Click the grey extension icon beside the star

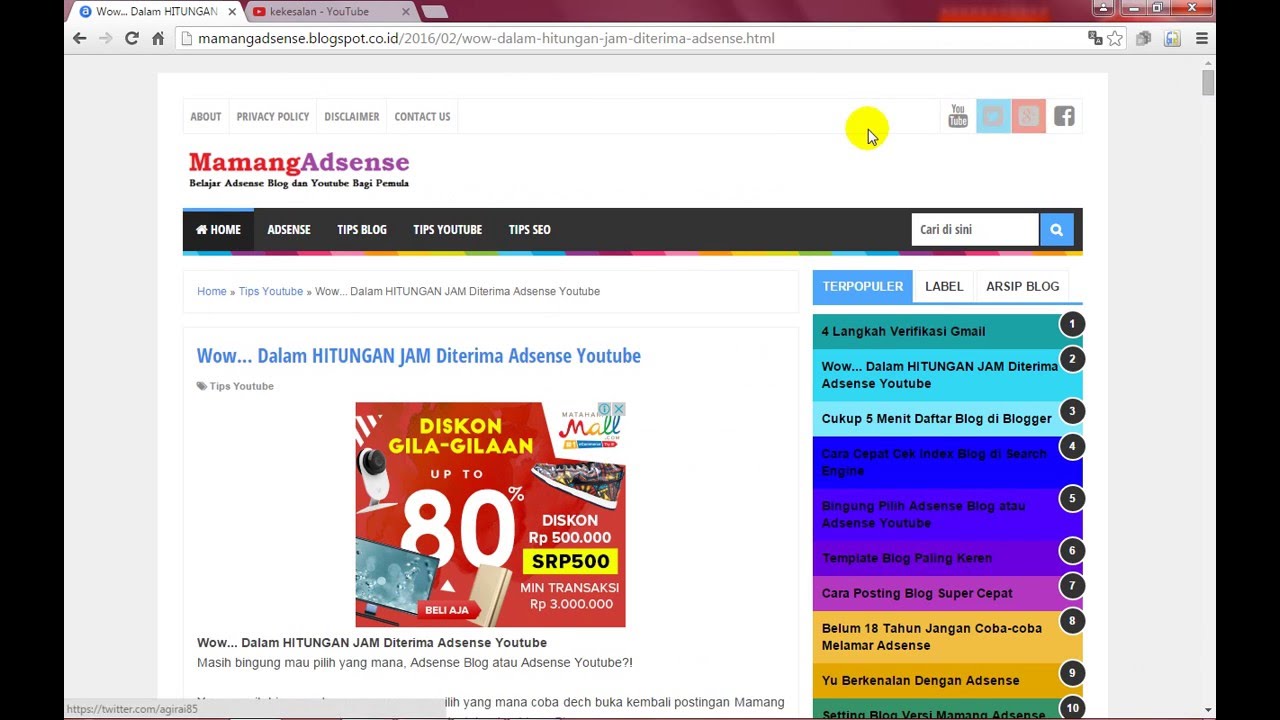(1143, 38)
